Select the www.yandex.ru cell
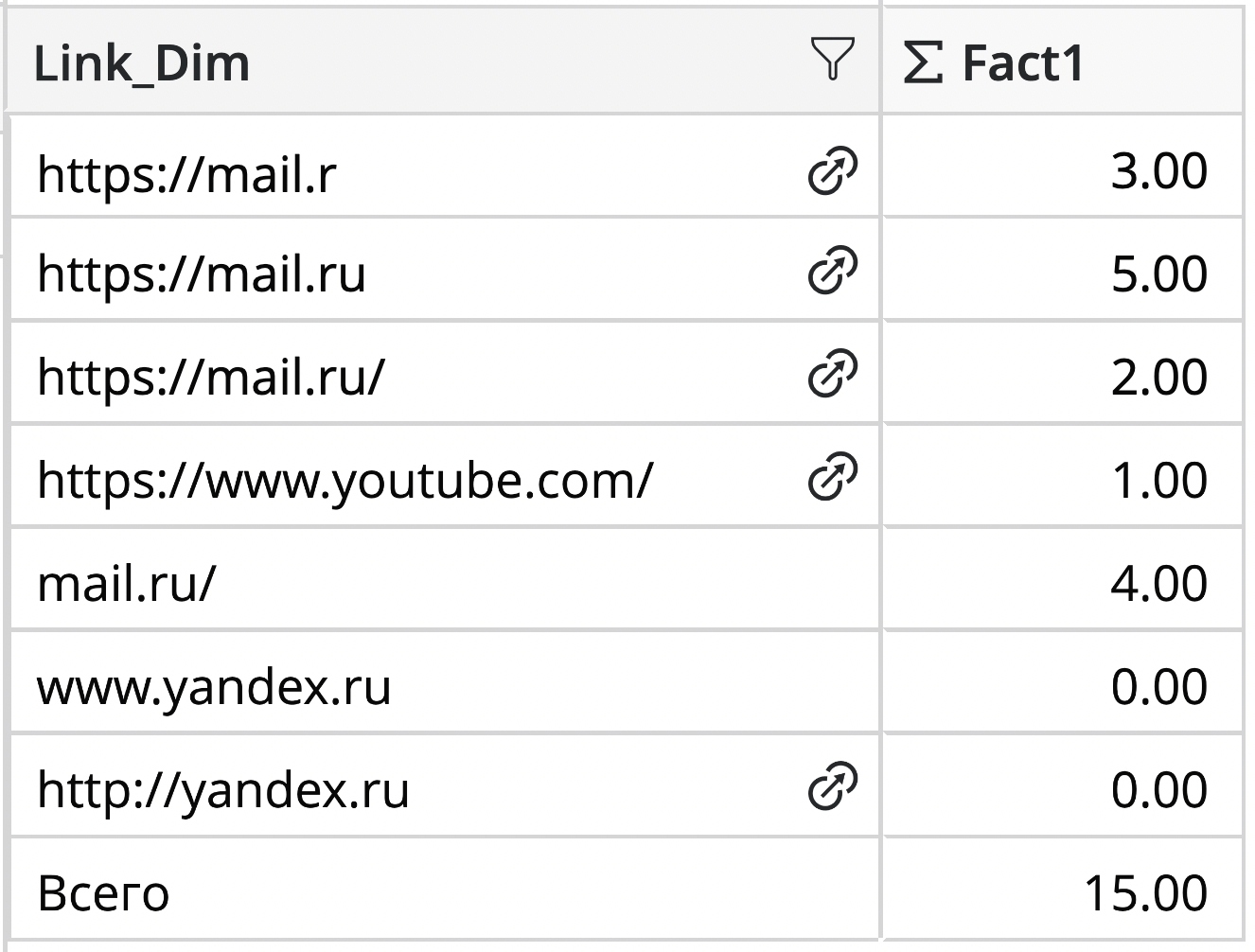The image size is (1255, 952). click(214, 687)
